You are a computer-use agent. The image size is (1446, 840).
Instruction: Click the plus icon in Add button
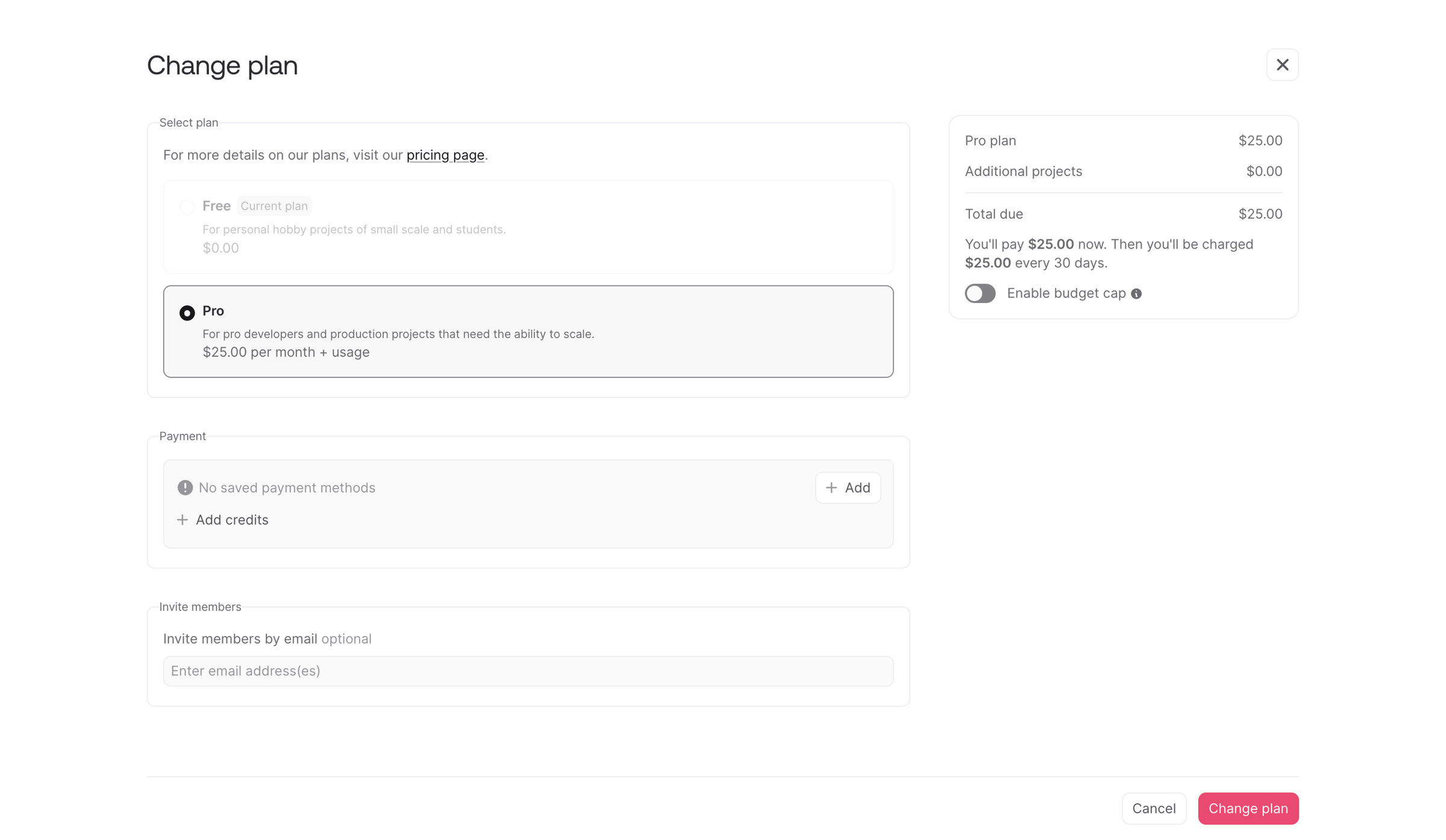coord(831,487)
